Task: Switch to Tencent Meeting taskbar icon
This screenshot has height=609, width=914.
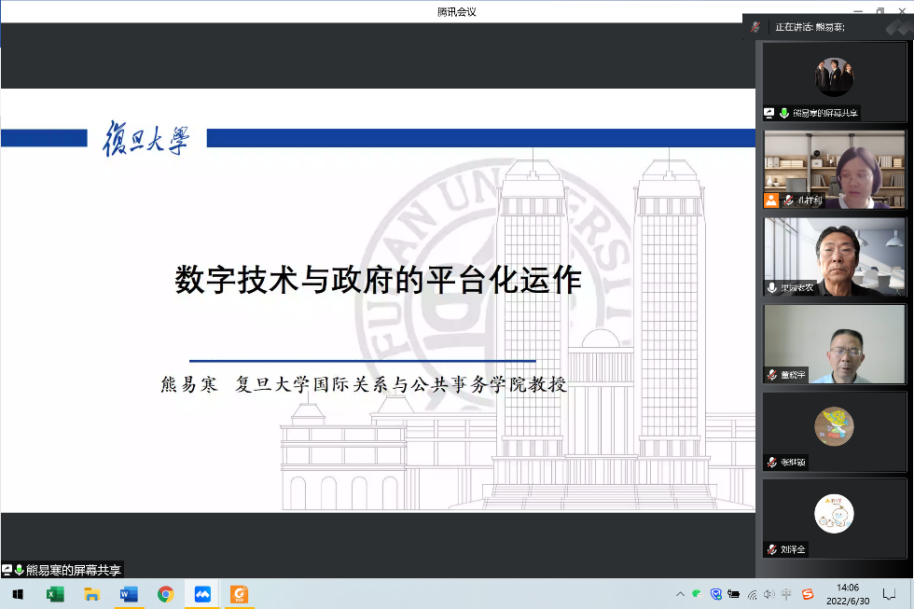Action: tap(202, 594)
